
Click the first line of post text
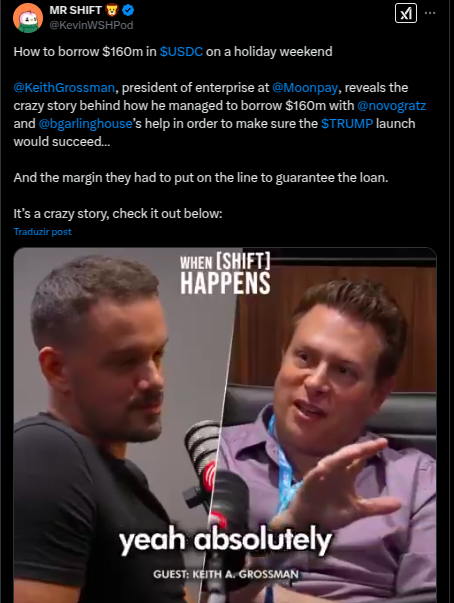[173, 52]
